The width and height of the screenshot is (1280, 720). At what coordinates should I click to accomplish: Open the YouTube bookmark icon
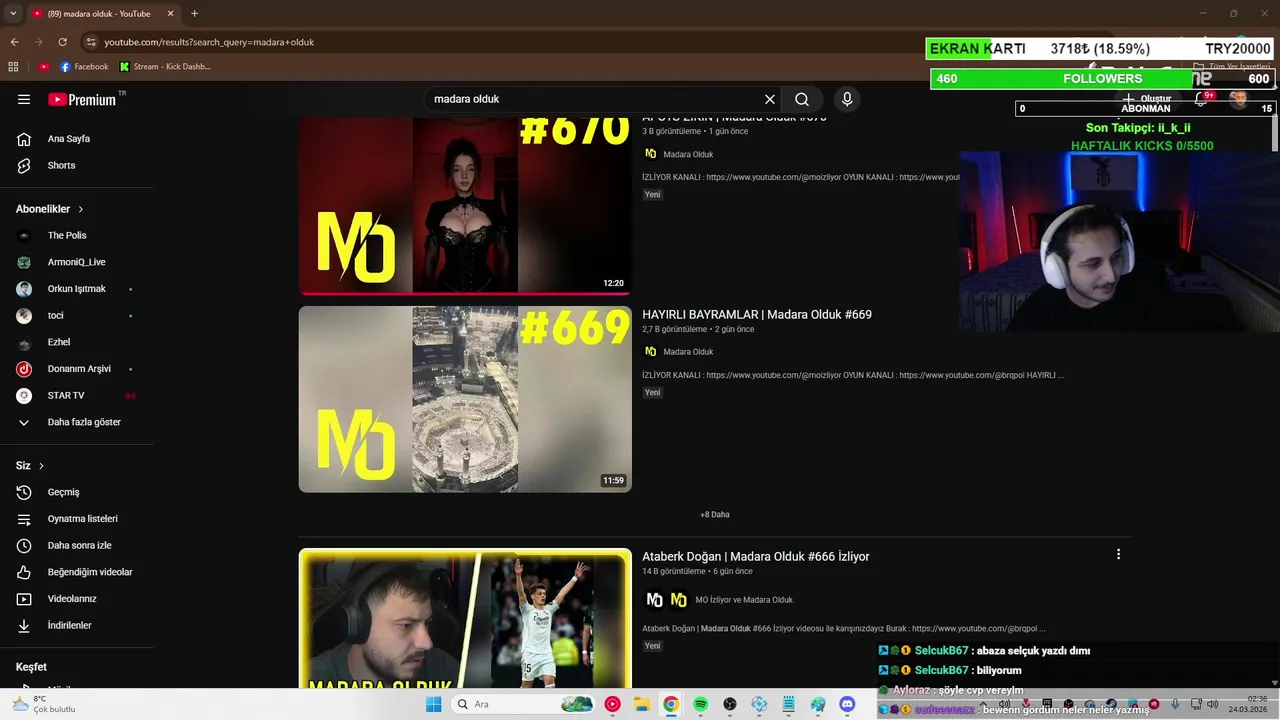point(44,67)
